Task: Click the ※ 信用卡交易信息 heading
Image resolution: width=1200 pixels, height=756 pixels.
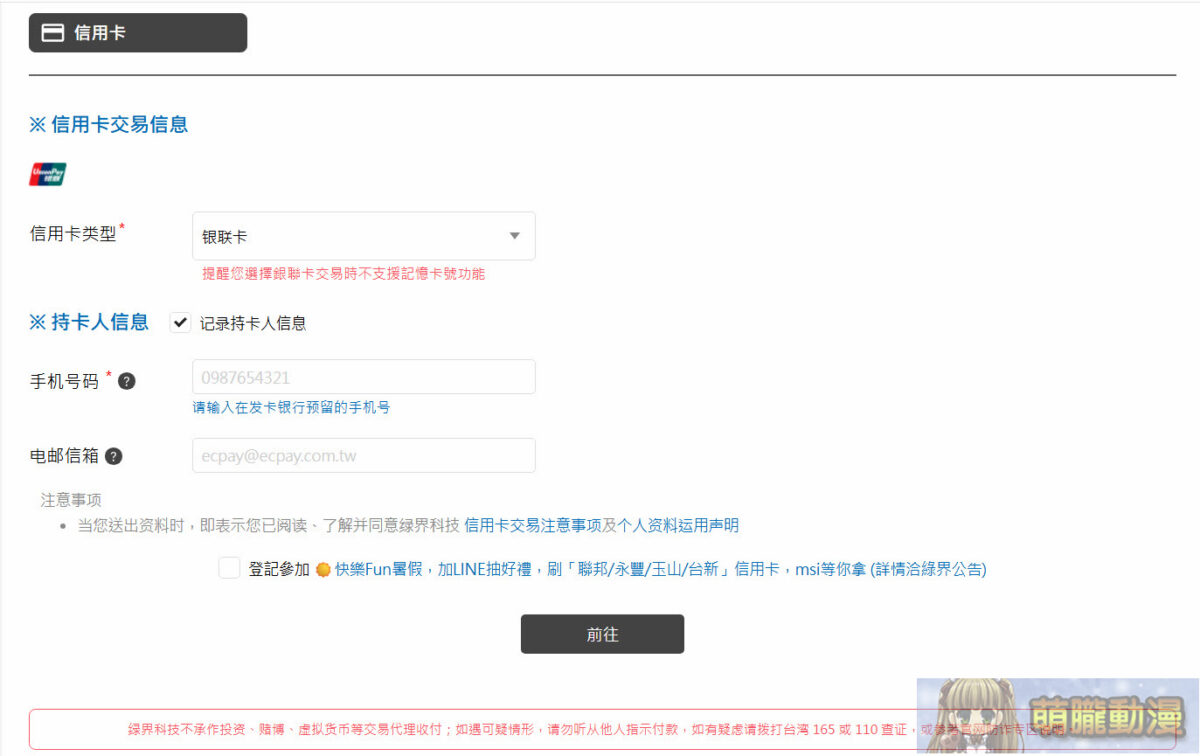Action: click(x=108, y=125)
